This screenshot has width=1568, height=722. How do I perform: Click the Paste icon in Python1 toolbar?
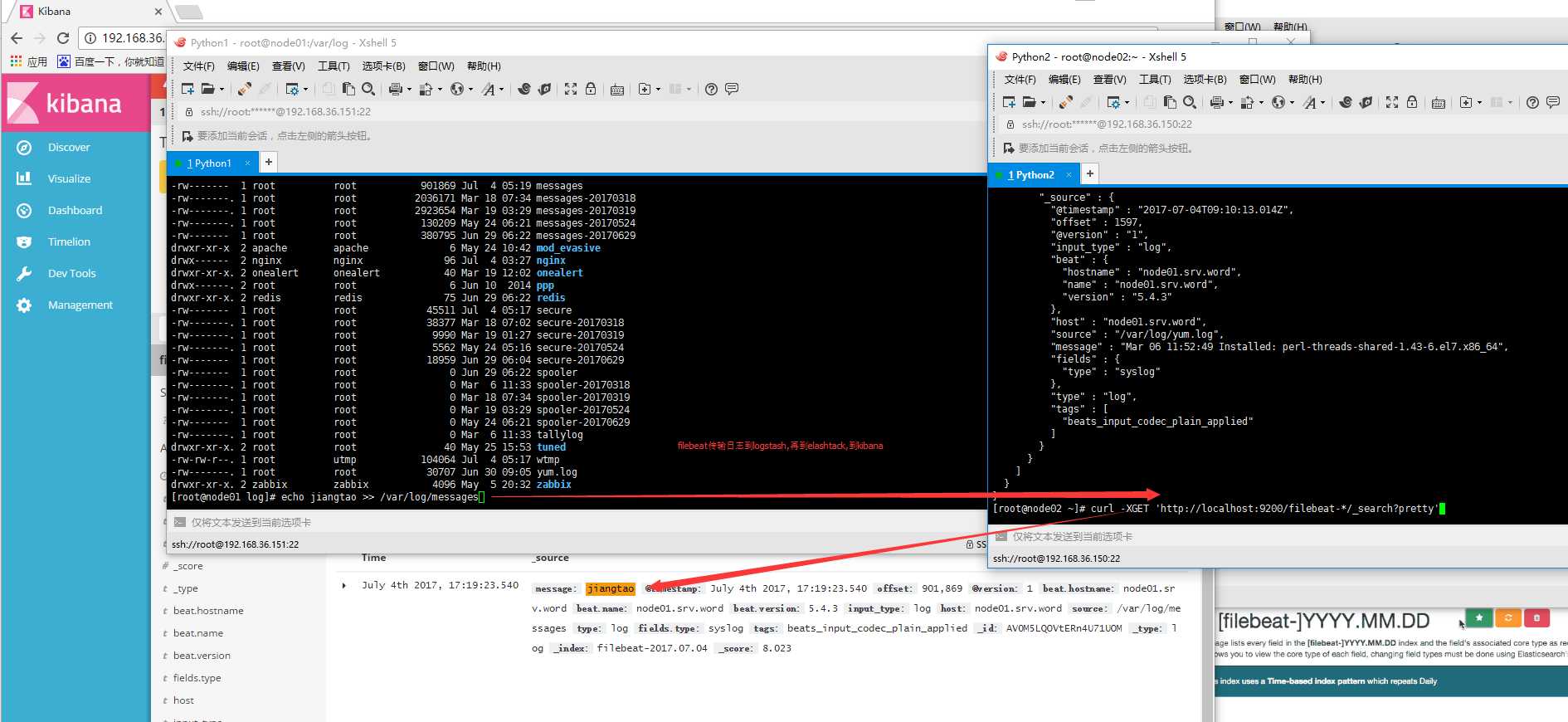[x=348, y=89]
